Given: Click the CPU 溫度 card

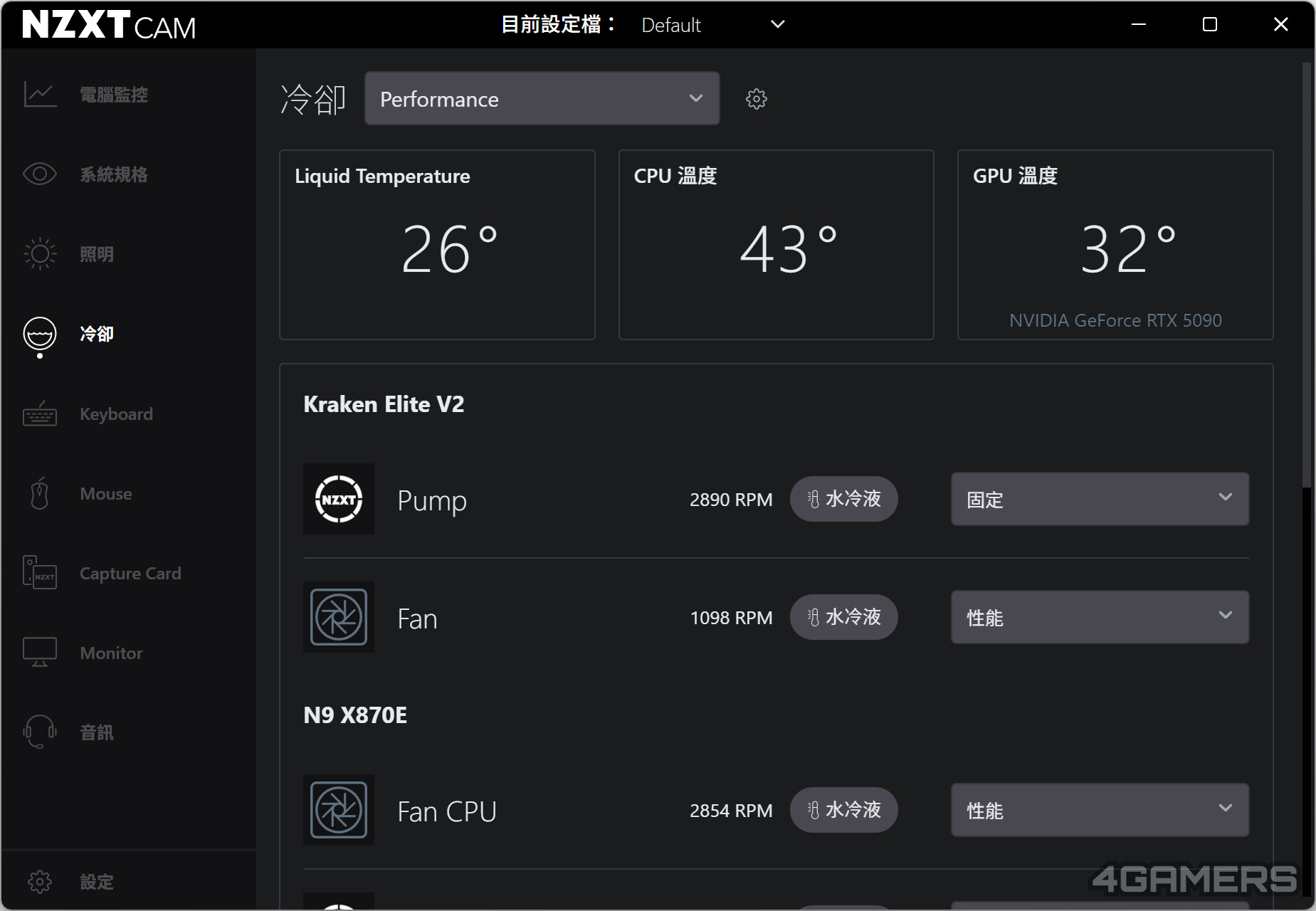Looking at the screenshot, I should pos(776,245).
